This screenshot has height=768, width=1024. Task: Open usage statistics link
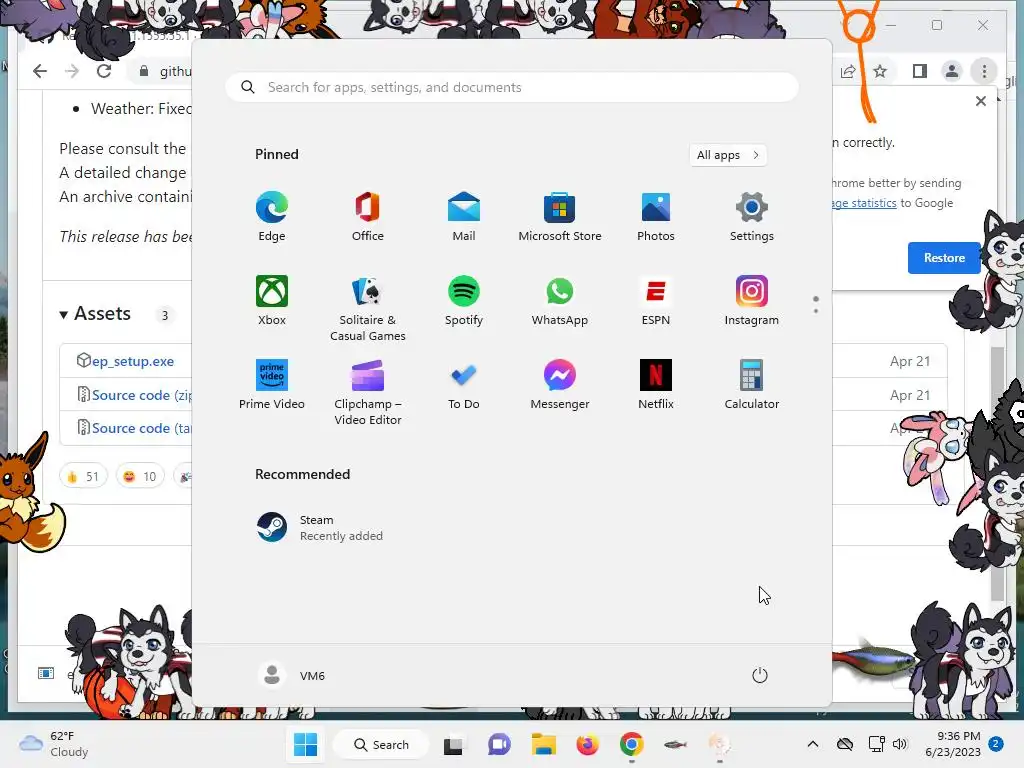864,203
